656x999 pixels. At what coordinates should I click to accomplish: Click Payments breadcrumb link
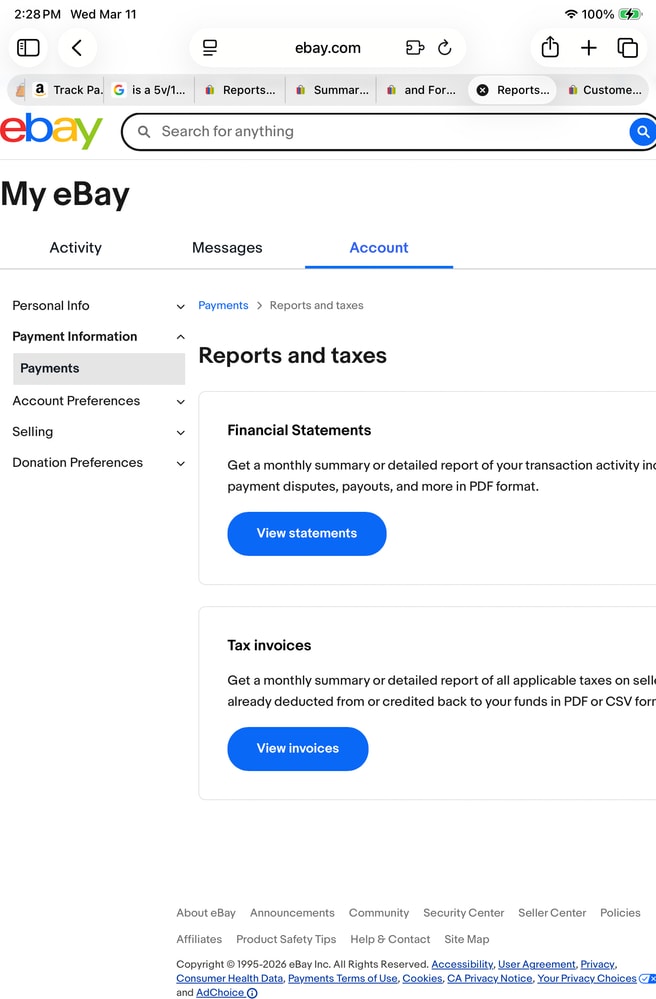coord(223,305)
